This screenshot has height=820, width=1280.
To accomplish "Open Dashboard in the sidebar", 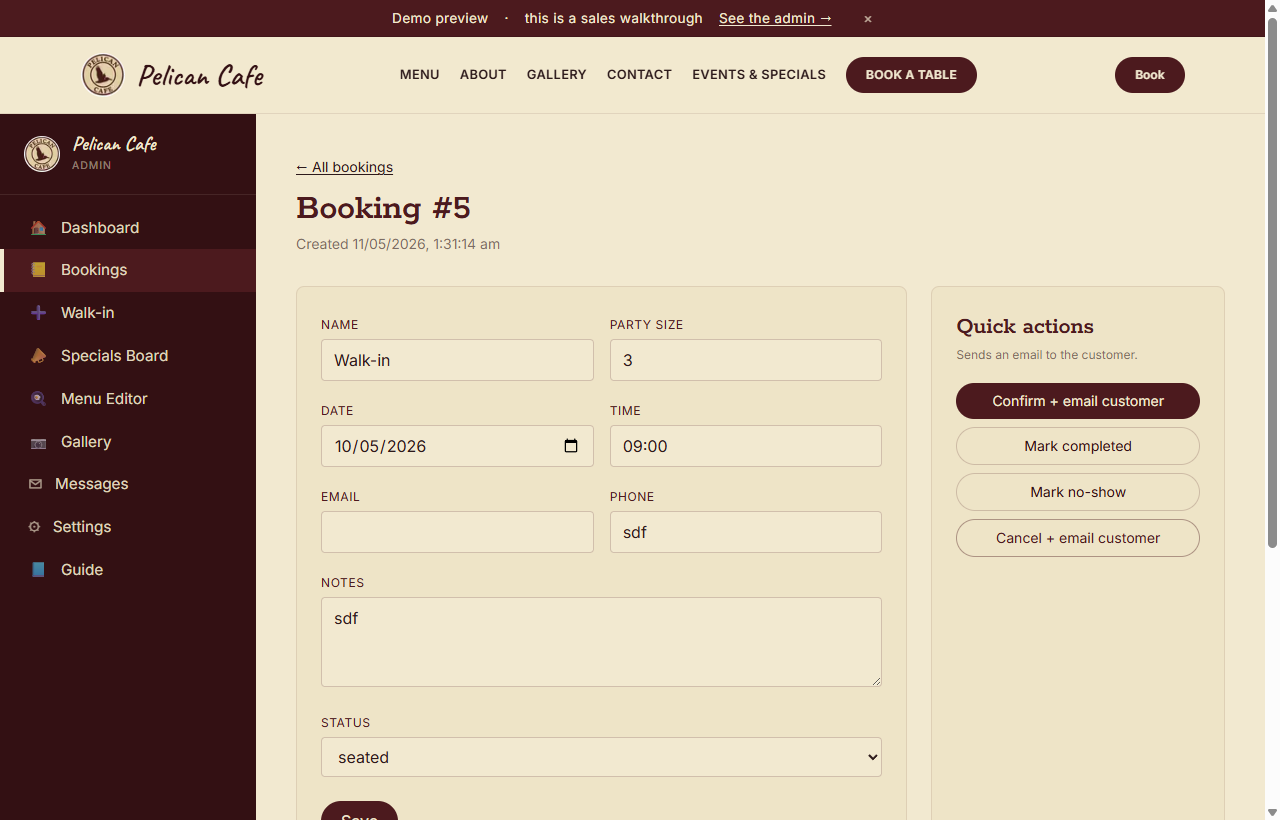I will click(128, 228).
